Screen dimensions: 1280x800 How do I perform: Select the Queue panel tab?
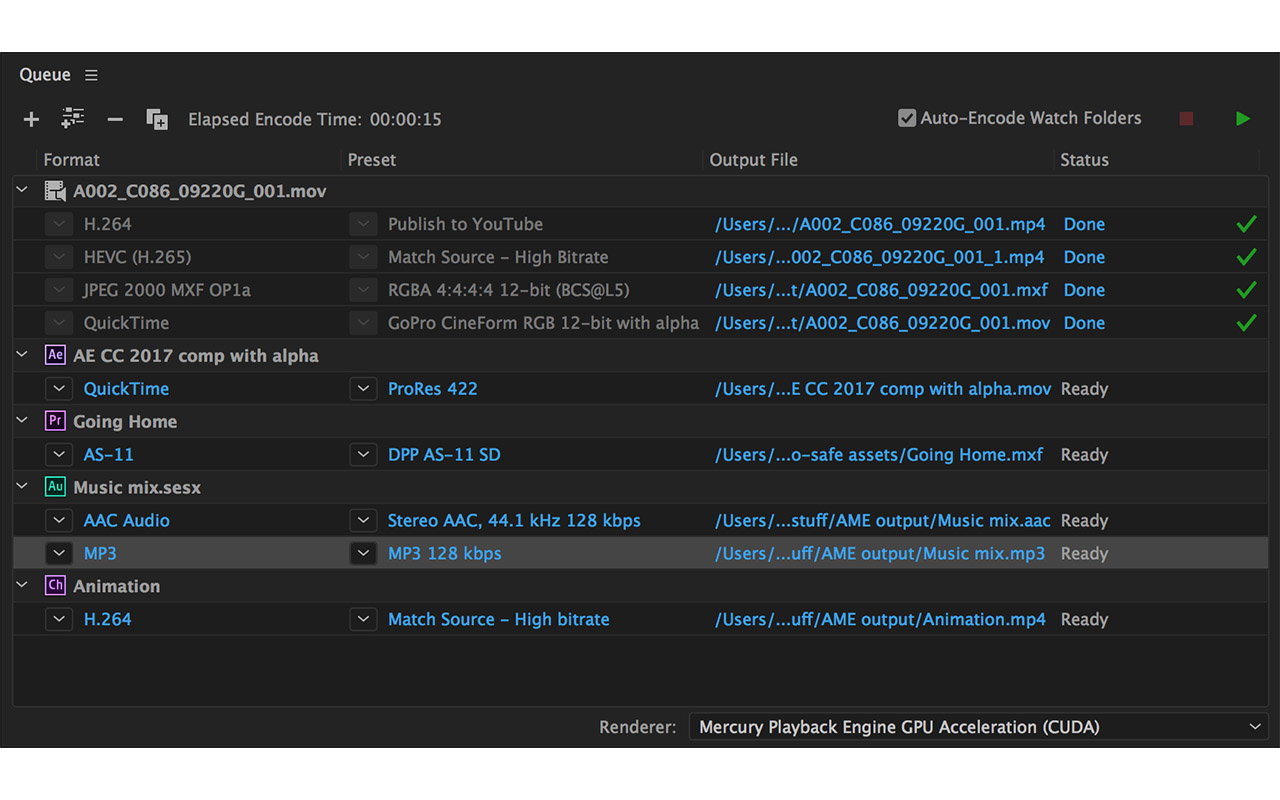[x=45, y=75]
